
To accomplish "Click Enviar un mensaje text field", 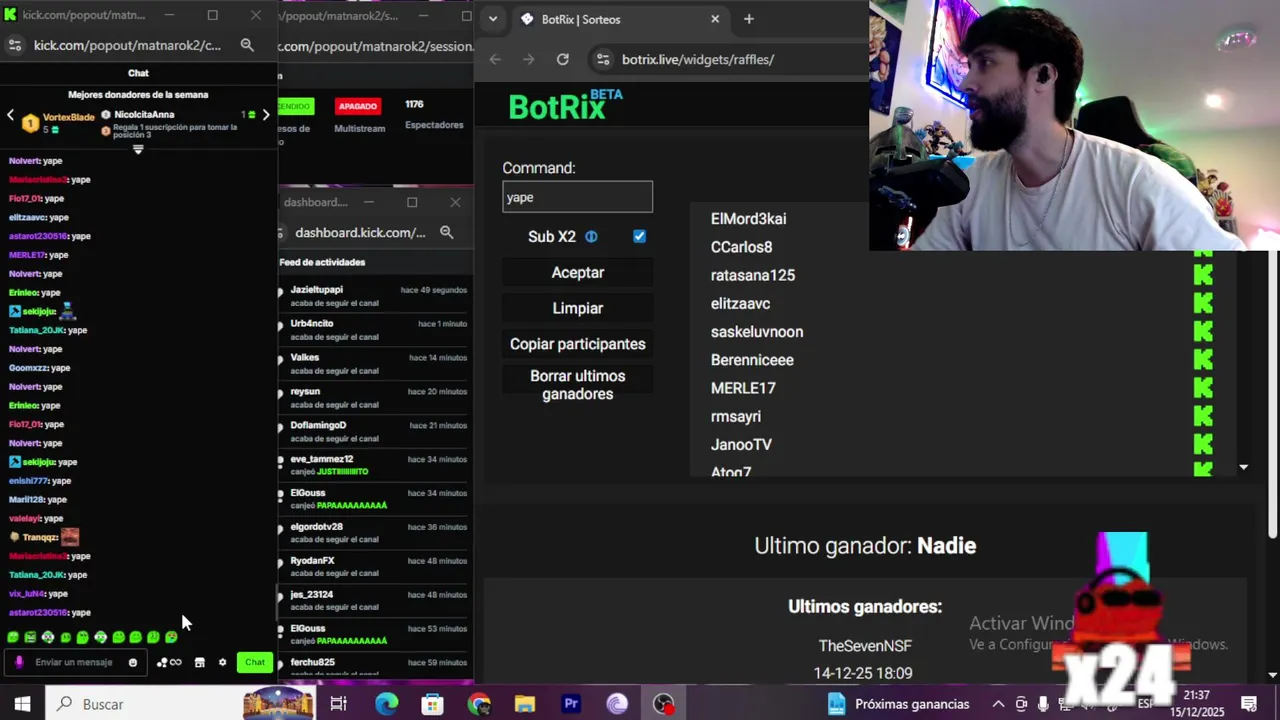I will [74, 662].
